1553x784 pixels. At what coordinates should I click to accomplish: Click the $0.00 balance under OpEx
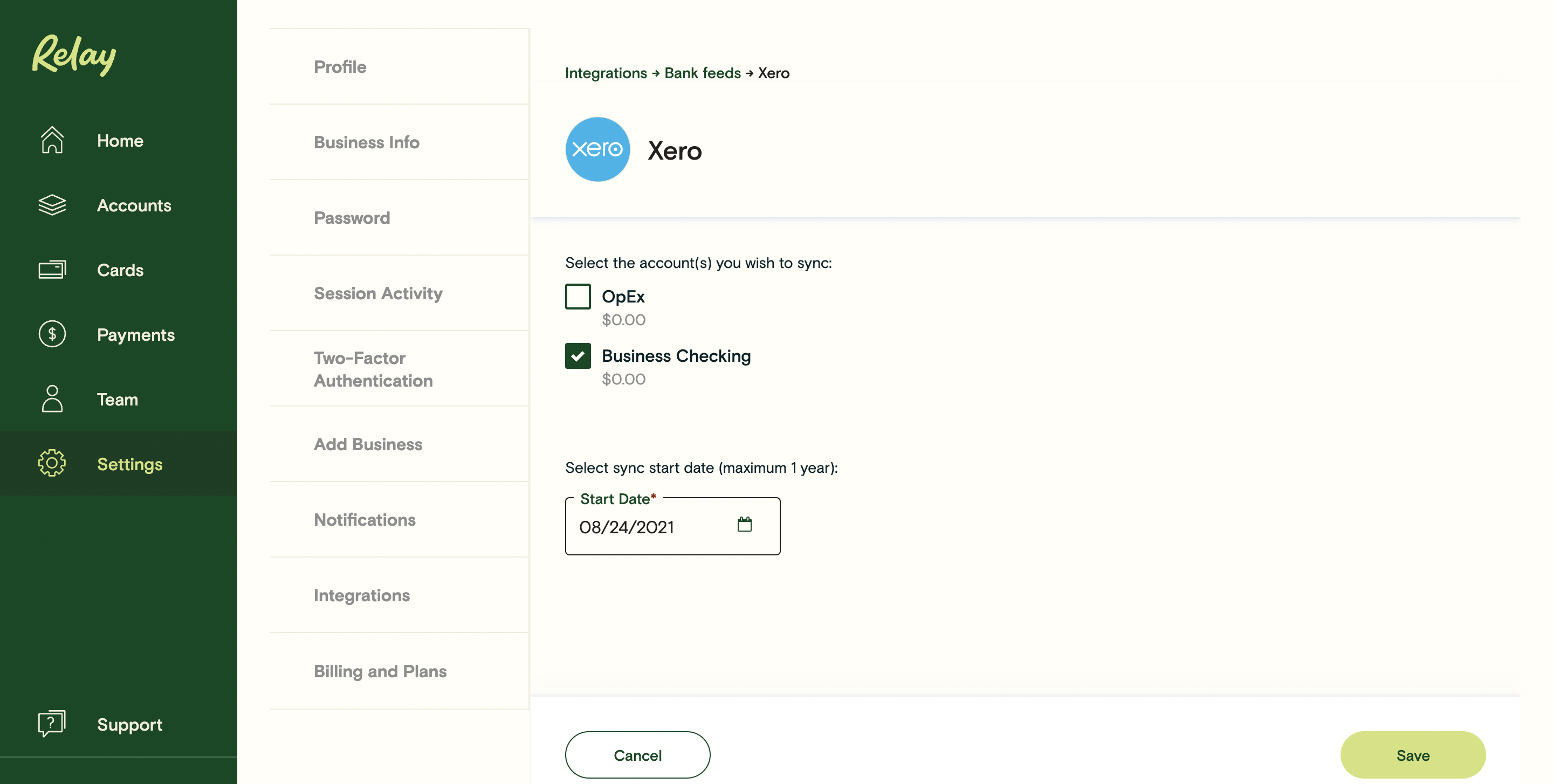click(623, 320)
